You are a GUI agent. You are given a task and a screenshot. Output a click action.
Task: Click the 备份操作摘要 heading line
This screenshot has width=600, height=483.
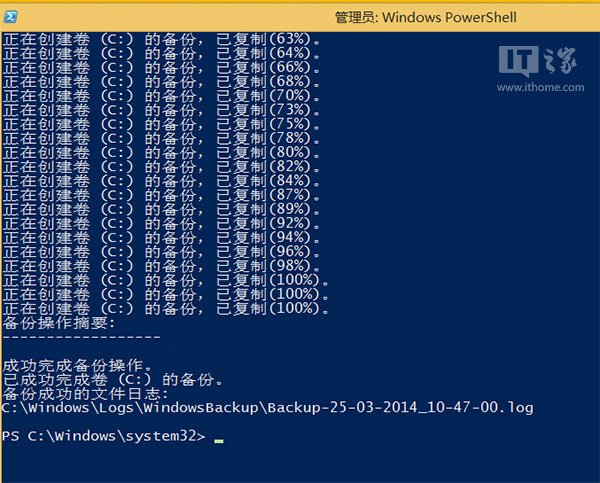[x=60, y=323]
